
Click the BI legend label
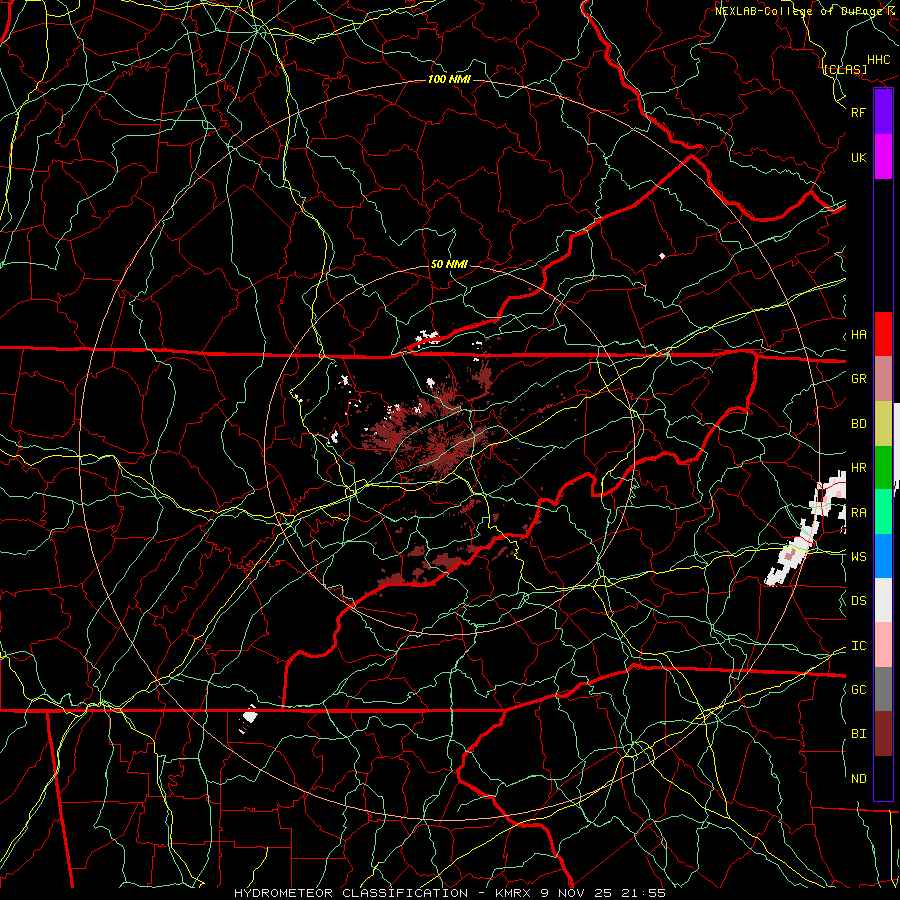(x=858, y=734)
